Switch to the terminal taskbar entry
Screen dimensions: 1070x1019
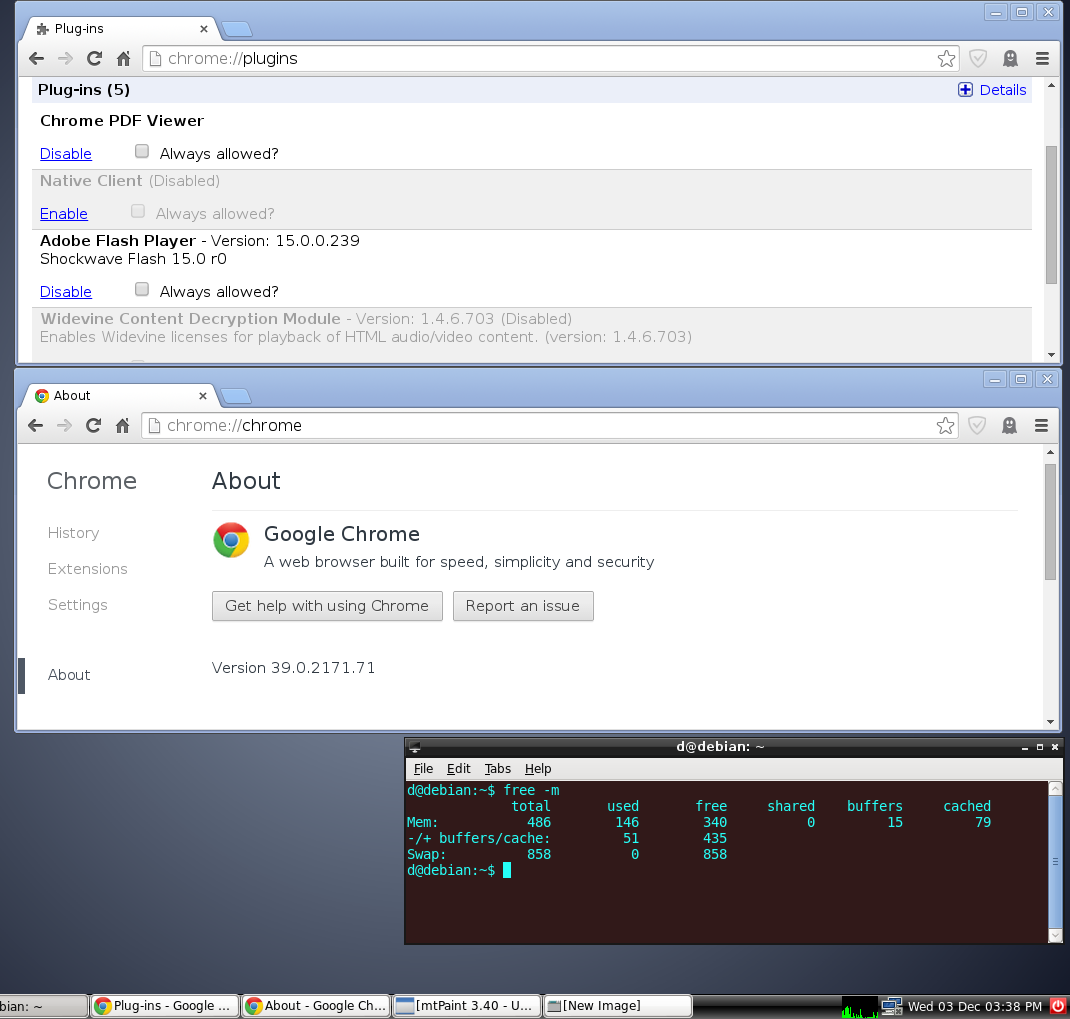(x=42, y=1006)
